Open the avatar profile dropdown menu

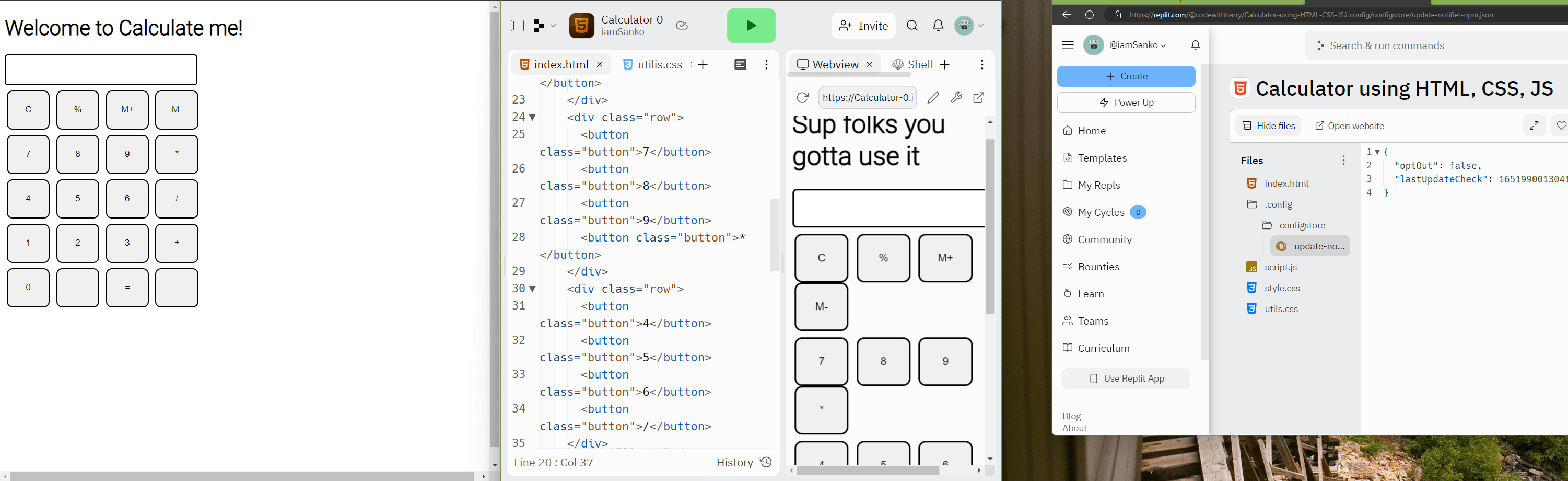[969, 26]
